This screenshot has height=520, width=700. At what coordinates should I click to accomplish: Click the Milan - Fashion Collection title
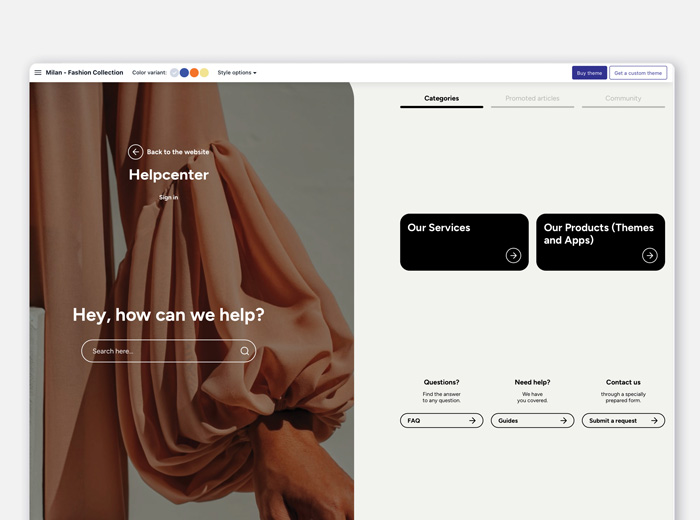pos(84,72)
